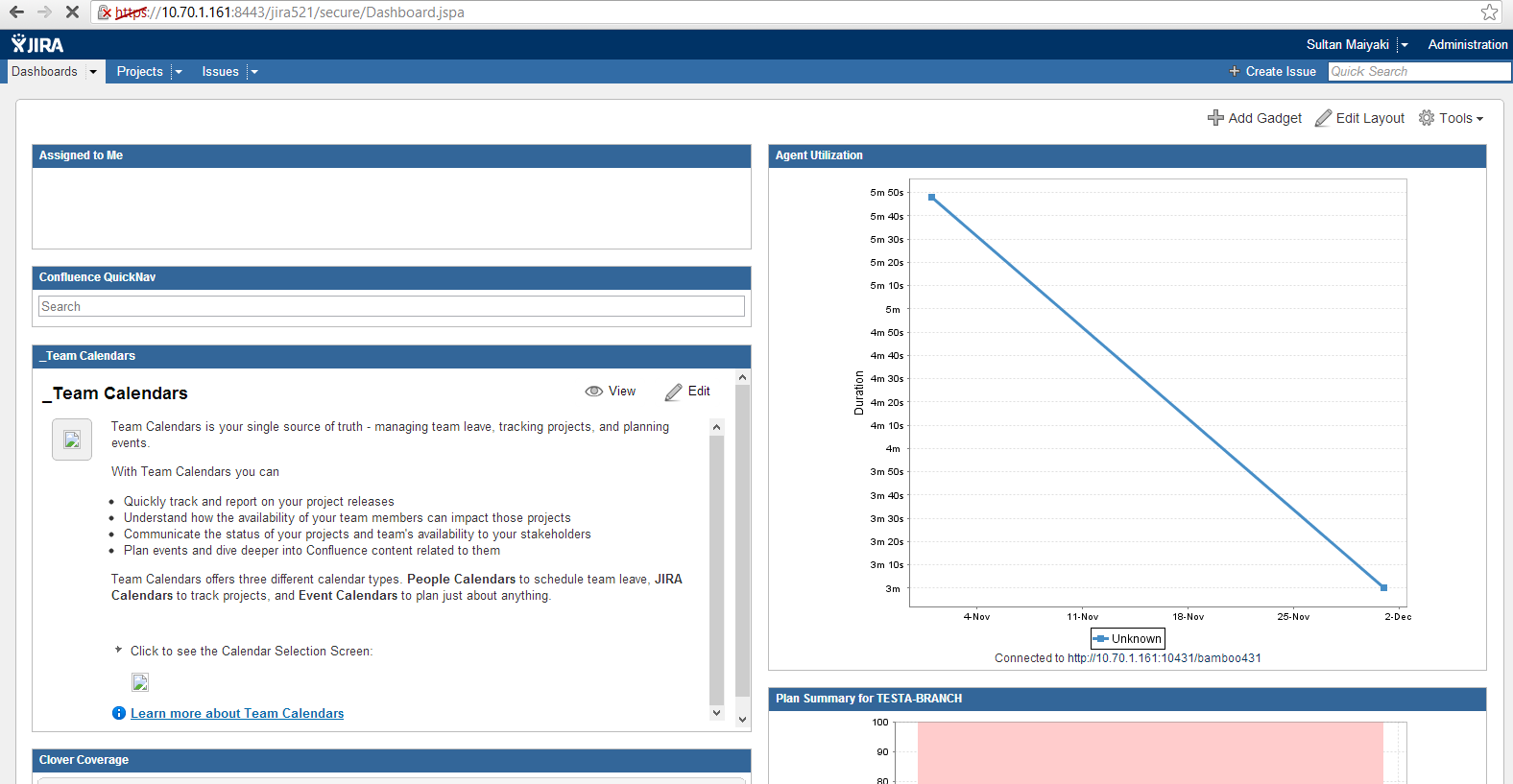Screen dimensions: 1513x784
Task: Click the Edit Layout button
Action: click(x=1359, y=118)
